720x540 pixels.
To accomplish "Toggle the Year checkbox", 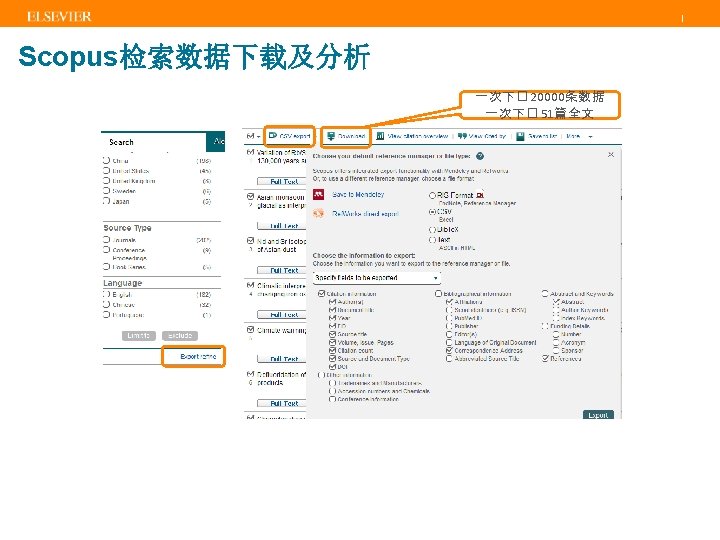I will [332, 318].
